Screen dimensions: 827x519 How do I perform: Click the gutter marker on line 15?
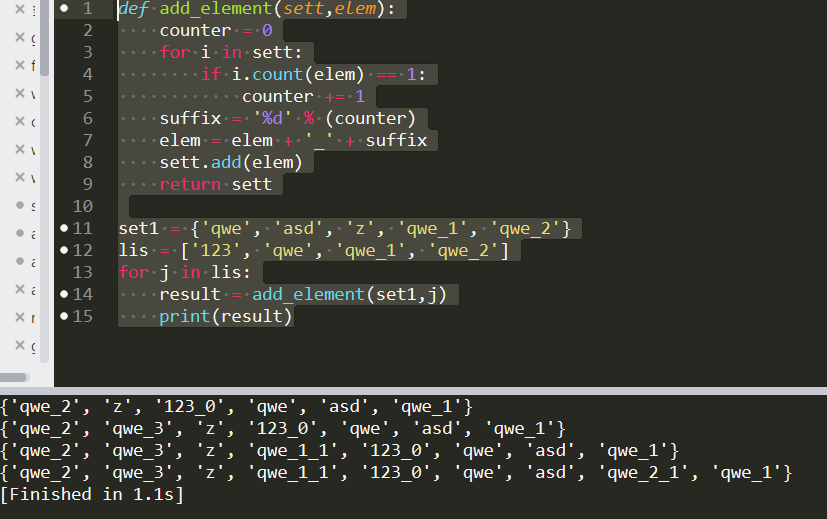click(x=64, y=316)
